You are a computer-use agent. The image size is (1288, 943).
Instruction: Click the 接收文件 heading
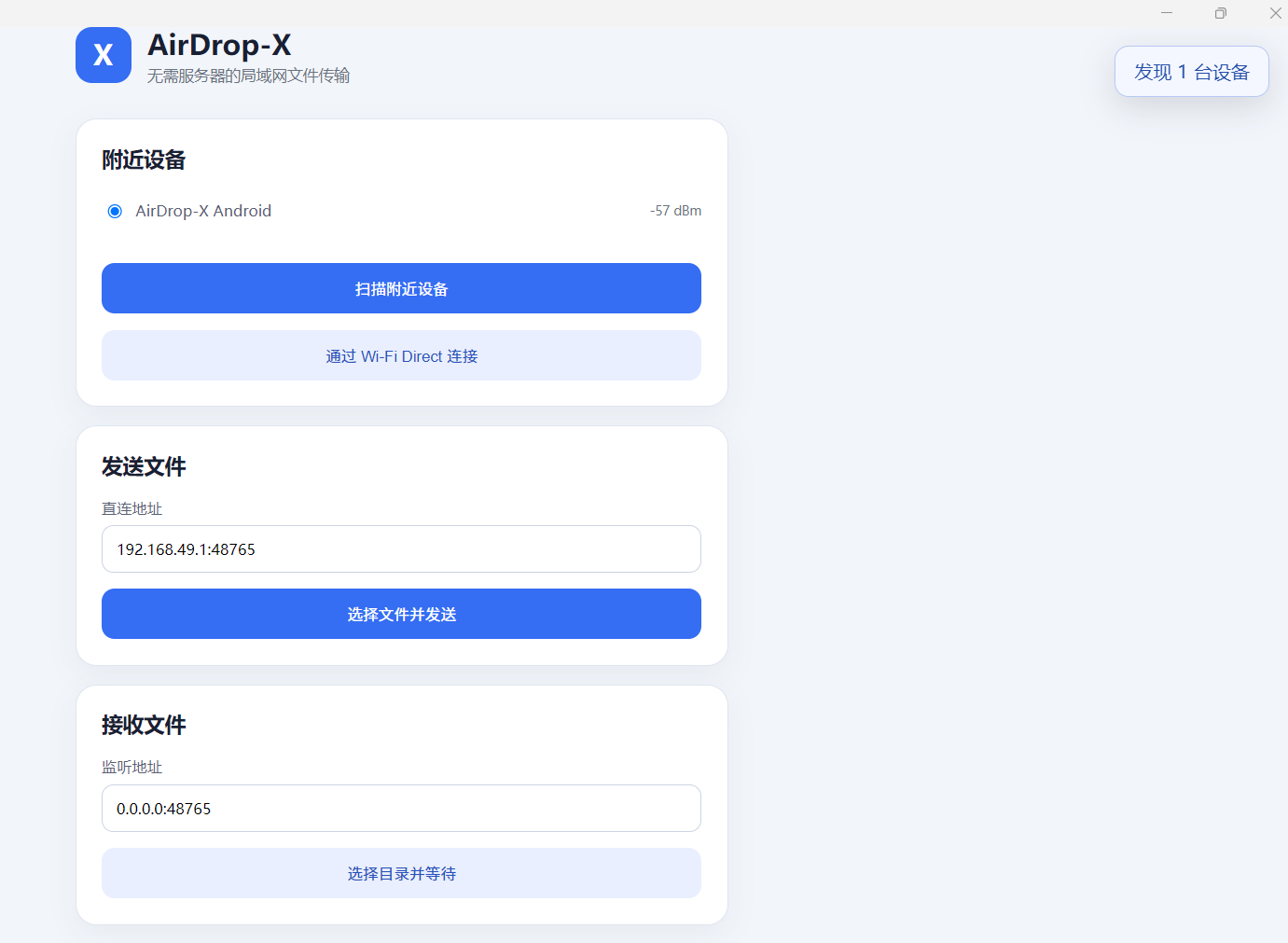(144, 725)
